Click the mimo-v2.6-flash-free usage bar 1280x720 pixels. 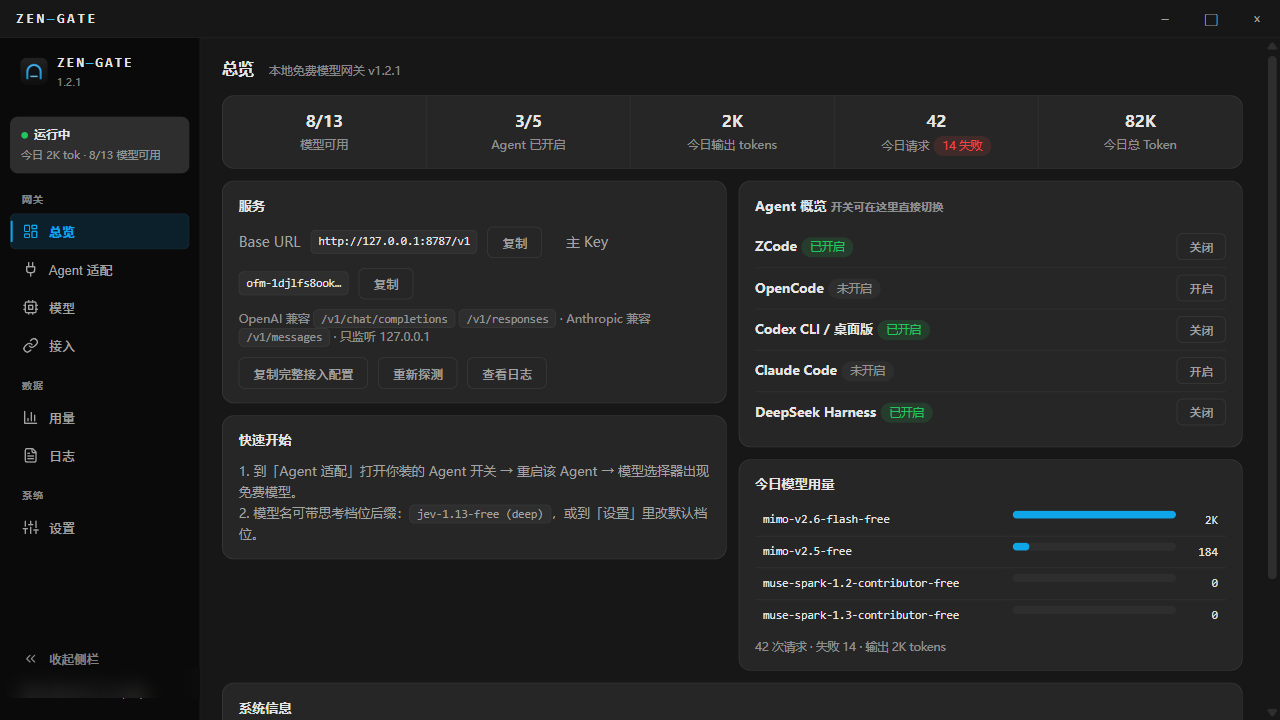point(1094,515)
